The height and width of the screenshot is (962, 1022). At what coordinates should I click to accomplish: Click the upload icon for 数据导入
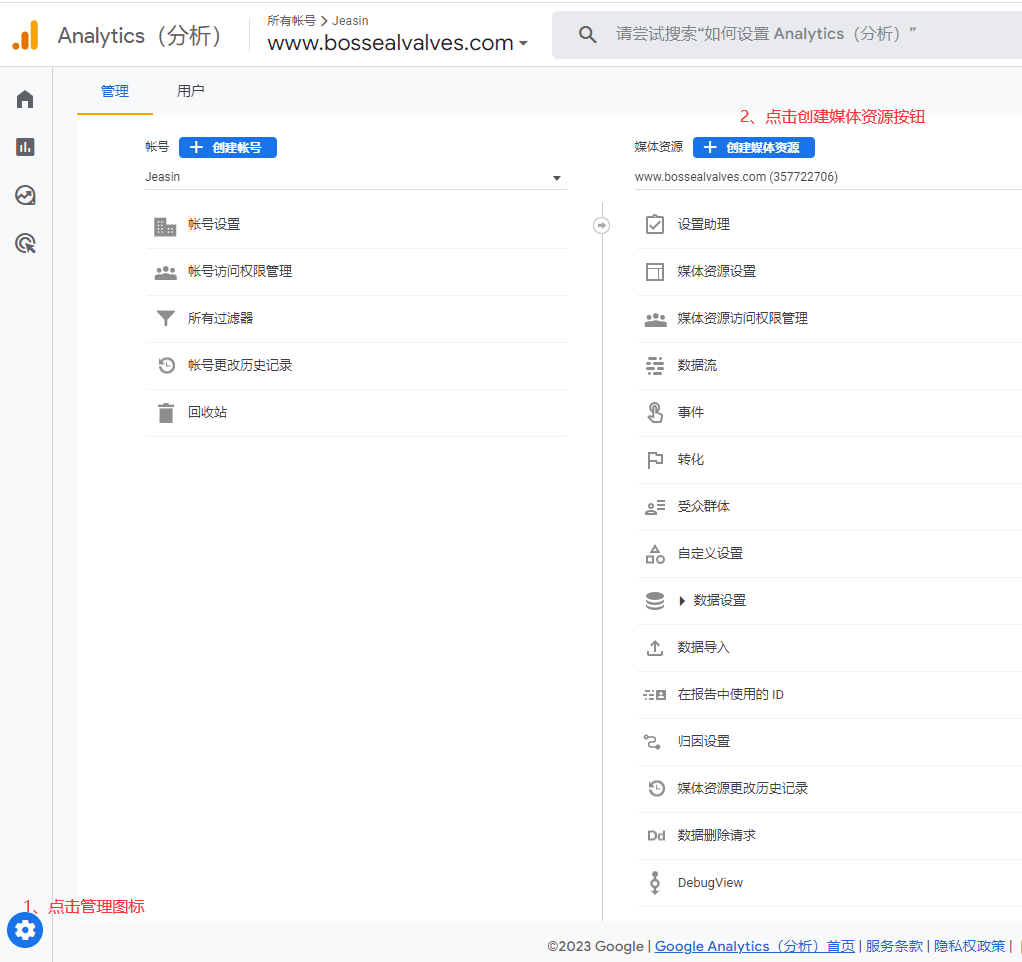654,648
